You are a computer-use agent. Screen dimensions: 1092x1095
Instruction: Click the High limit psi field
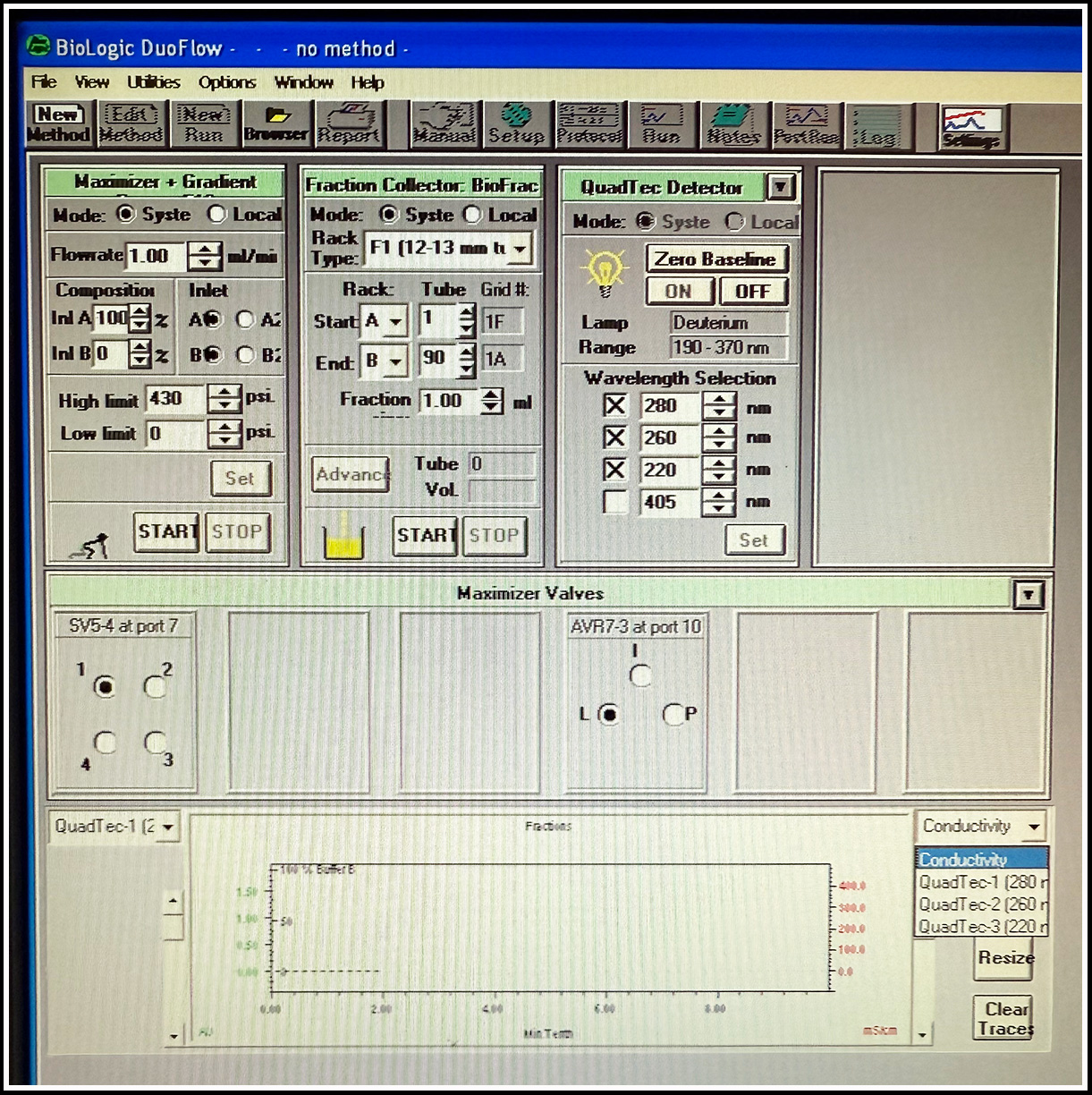point(177,399)
